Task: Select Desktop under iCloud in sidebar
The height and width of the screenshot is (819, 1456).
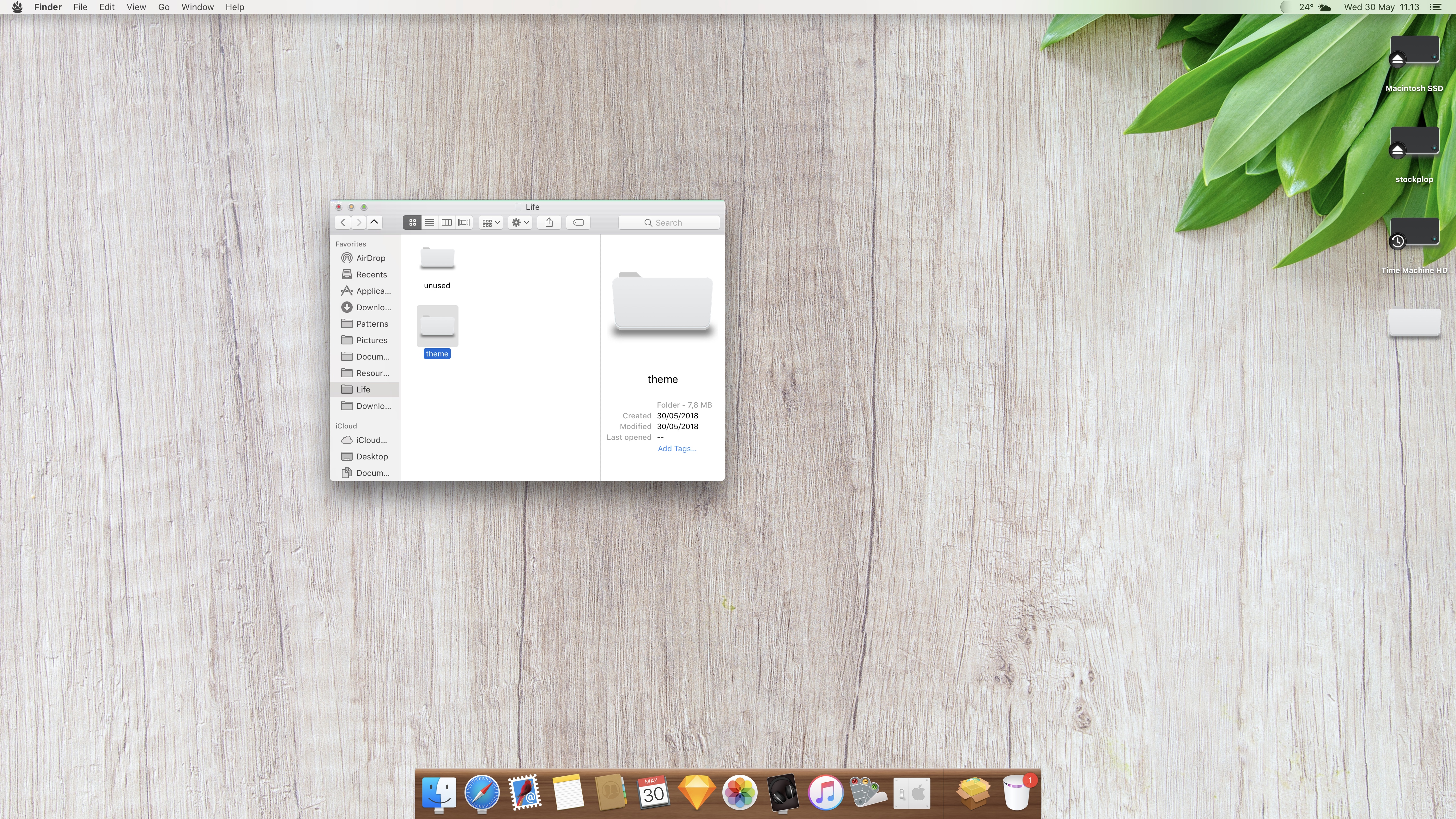Action: click(365, 457)
